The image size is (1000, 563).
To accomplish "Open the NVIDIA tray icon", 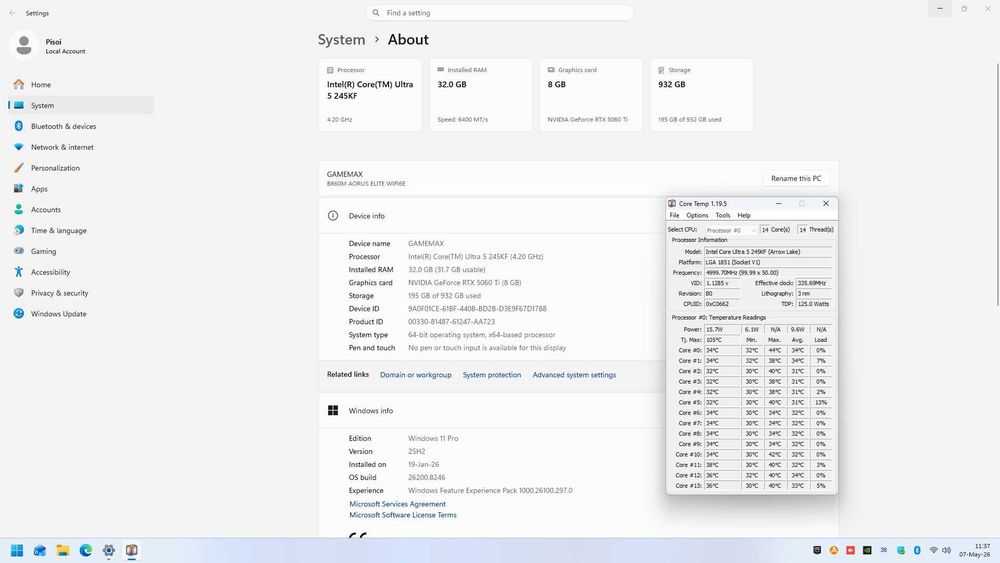I will pyautogui.click(x=867, y=550).
